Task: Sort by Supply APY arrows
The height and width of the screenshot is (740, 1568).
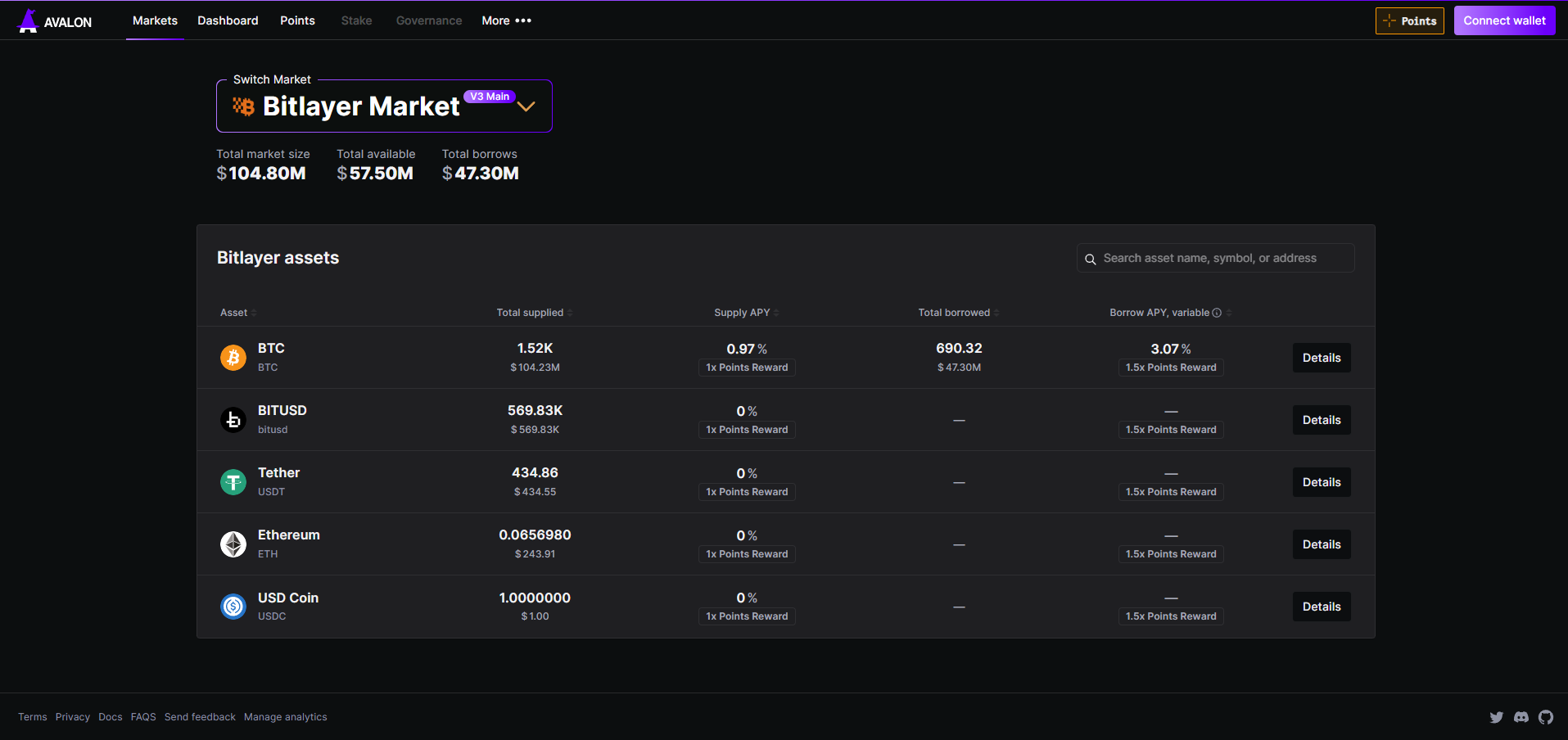Action: point(776,313)
